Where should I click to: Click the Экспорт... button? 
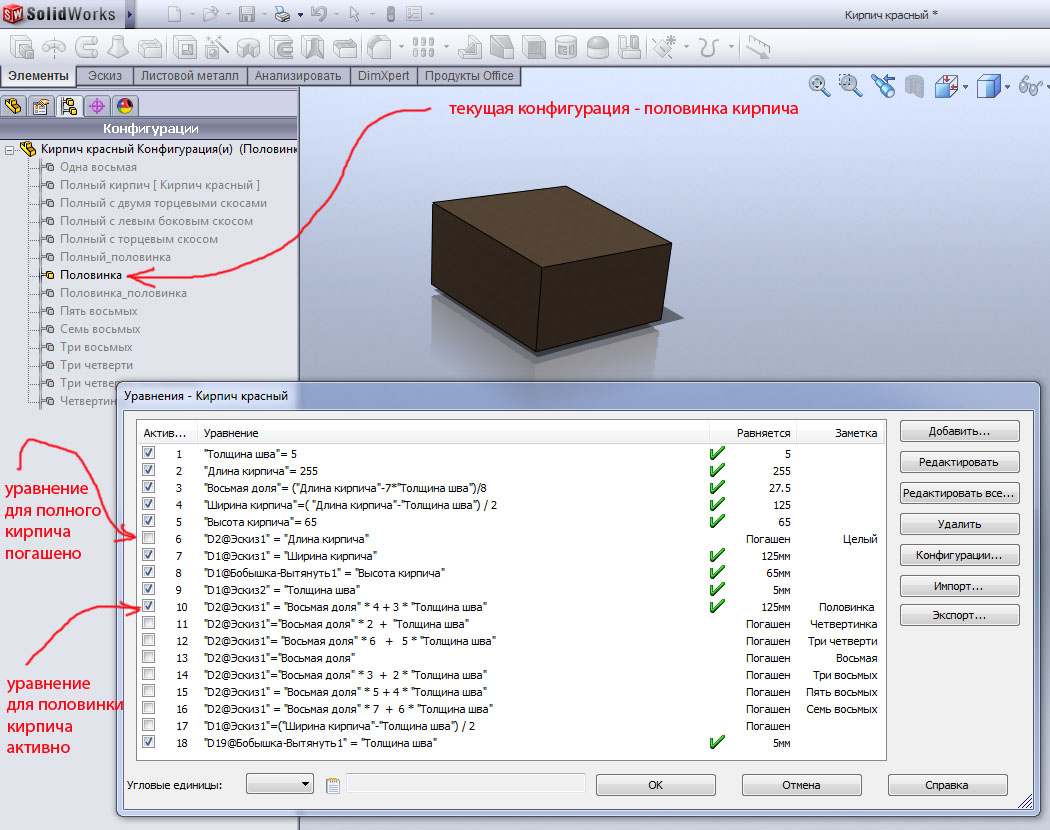tap(959, 616)
